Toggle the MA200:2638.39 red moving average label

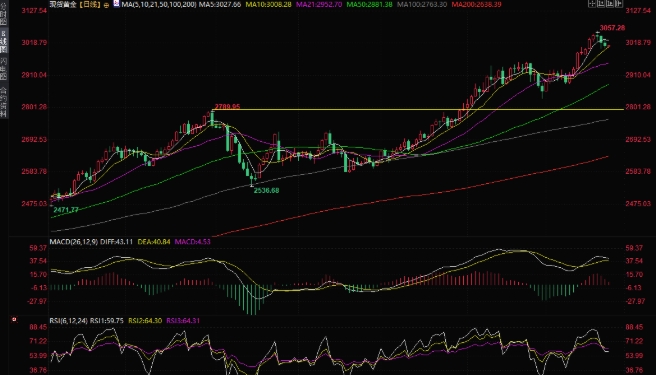point(477,4)
